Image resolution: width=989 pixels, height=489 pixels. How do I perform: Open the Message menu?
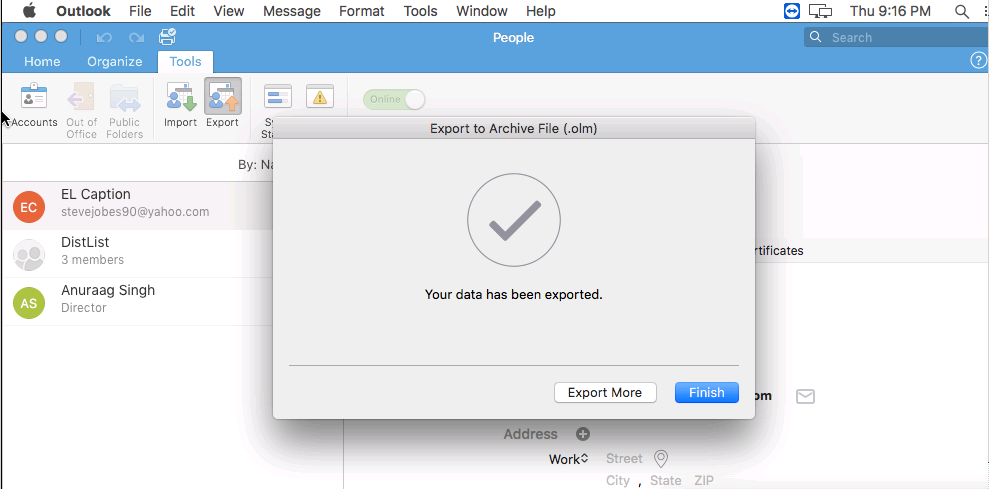(291, 11)
